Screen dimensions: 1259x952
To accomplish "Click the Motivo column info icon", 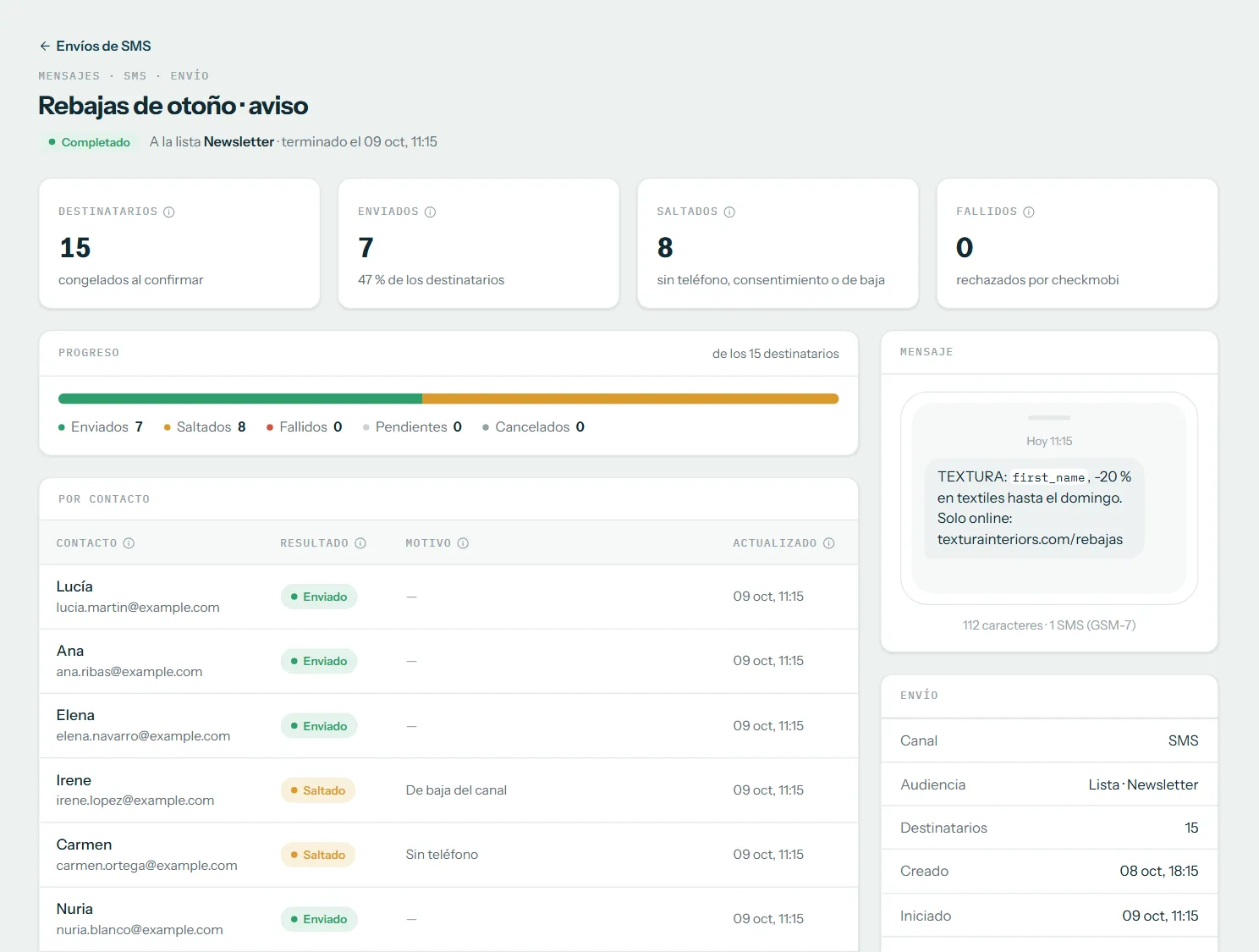I will 463,543.
